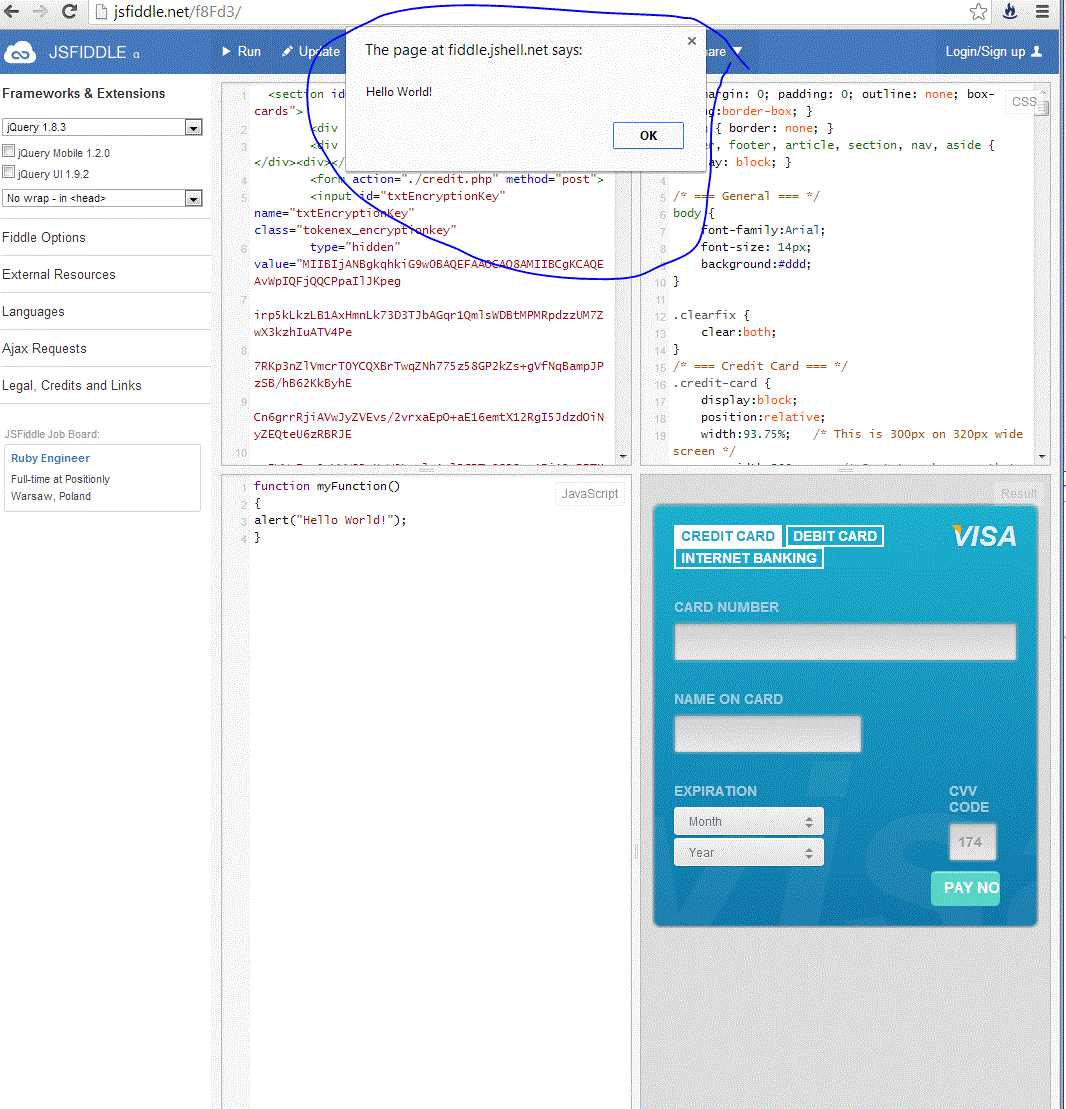Close the alert dialog with X
The width and height of the screenshot is (1066, 1109).
click(692, 41)
